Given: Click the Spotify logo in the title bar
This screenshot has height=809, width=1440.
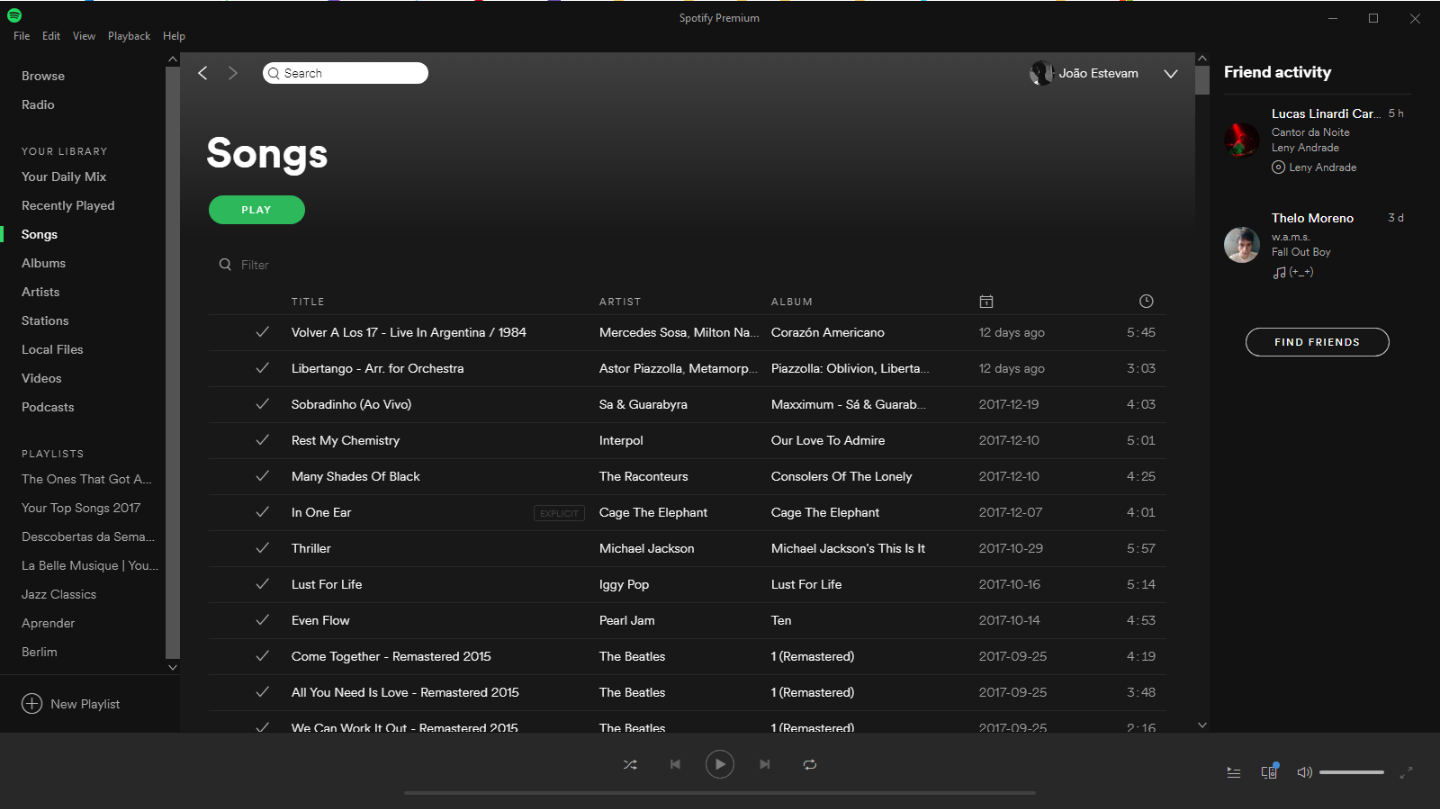Looking at the screenshot, I should coord(14,16).
